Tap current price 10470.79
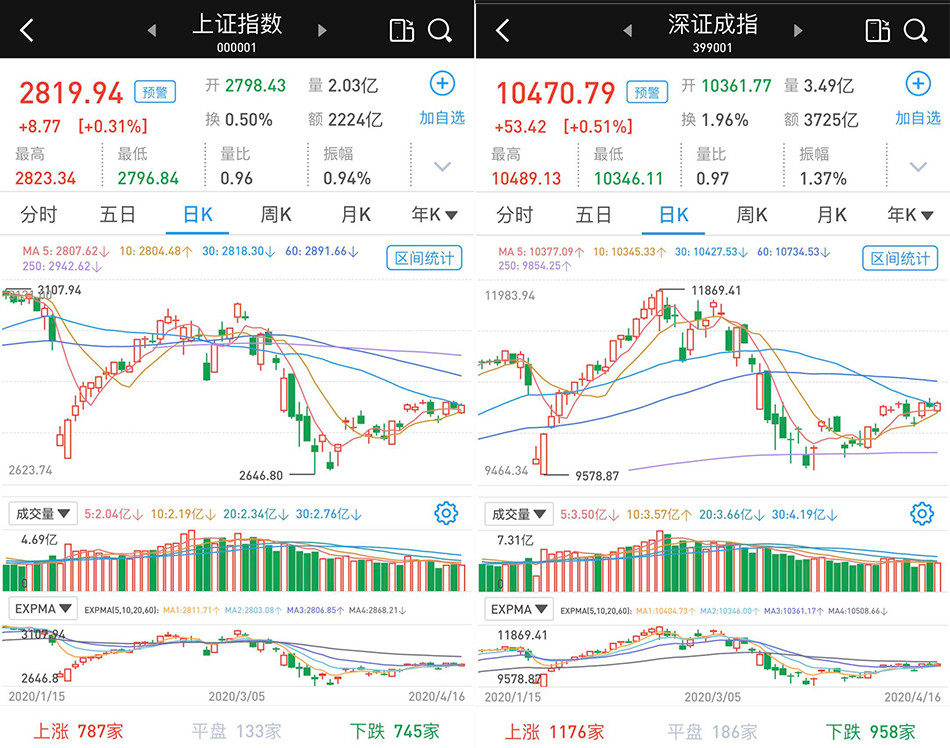Screen dimensions: 950x748 pyautogui.click(x=556, y=93)
